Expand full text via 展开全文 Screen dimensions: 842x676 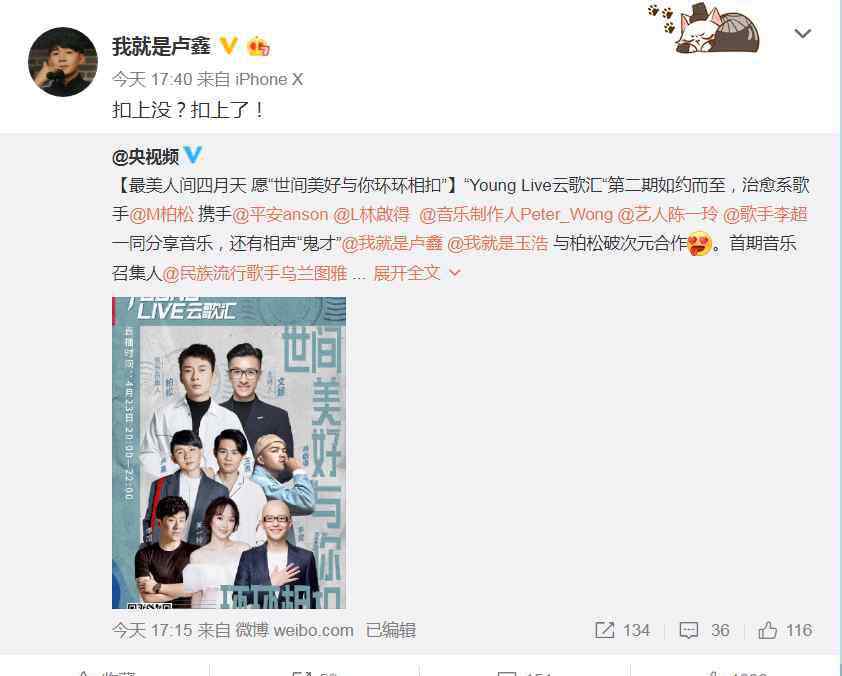(x=407, y=273)
